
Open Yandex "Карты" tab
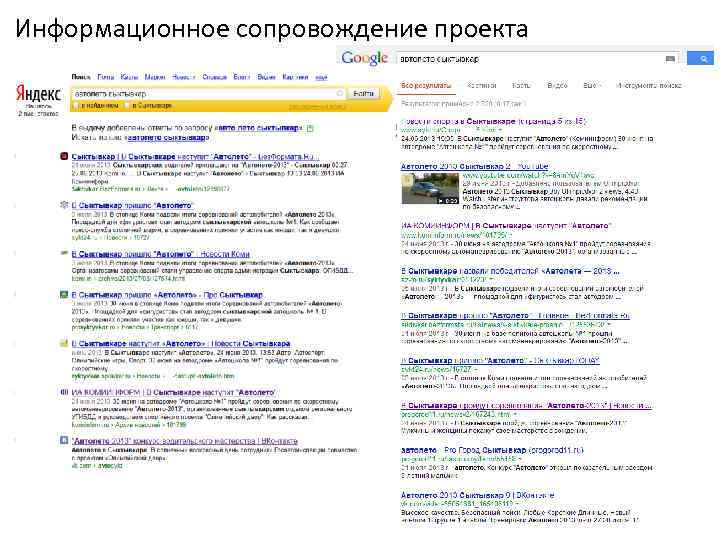point(129,77)
